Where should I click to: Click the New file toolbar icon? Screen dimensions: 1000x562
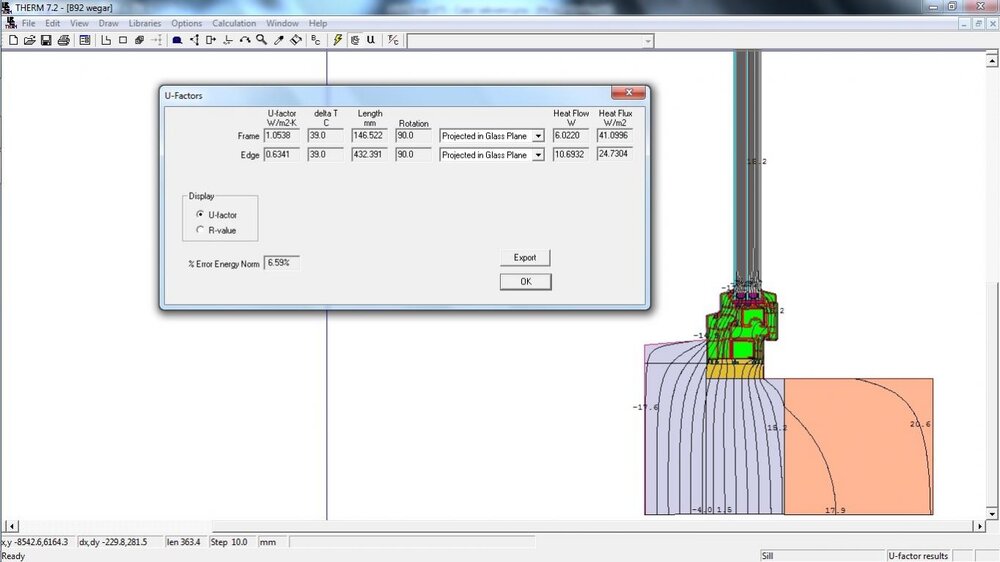click(x=14, y=40)
